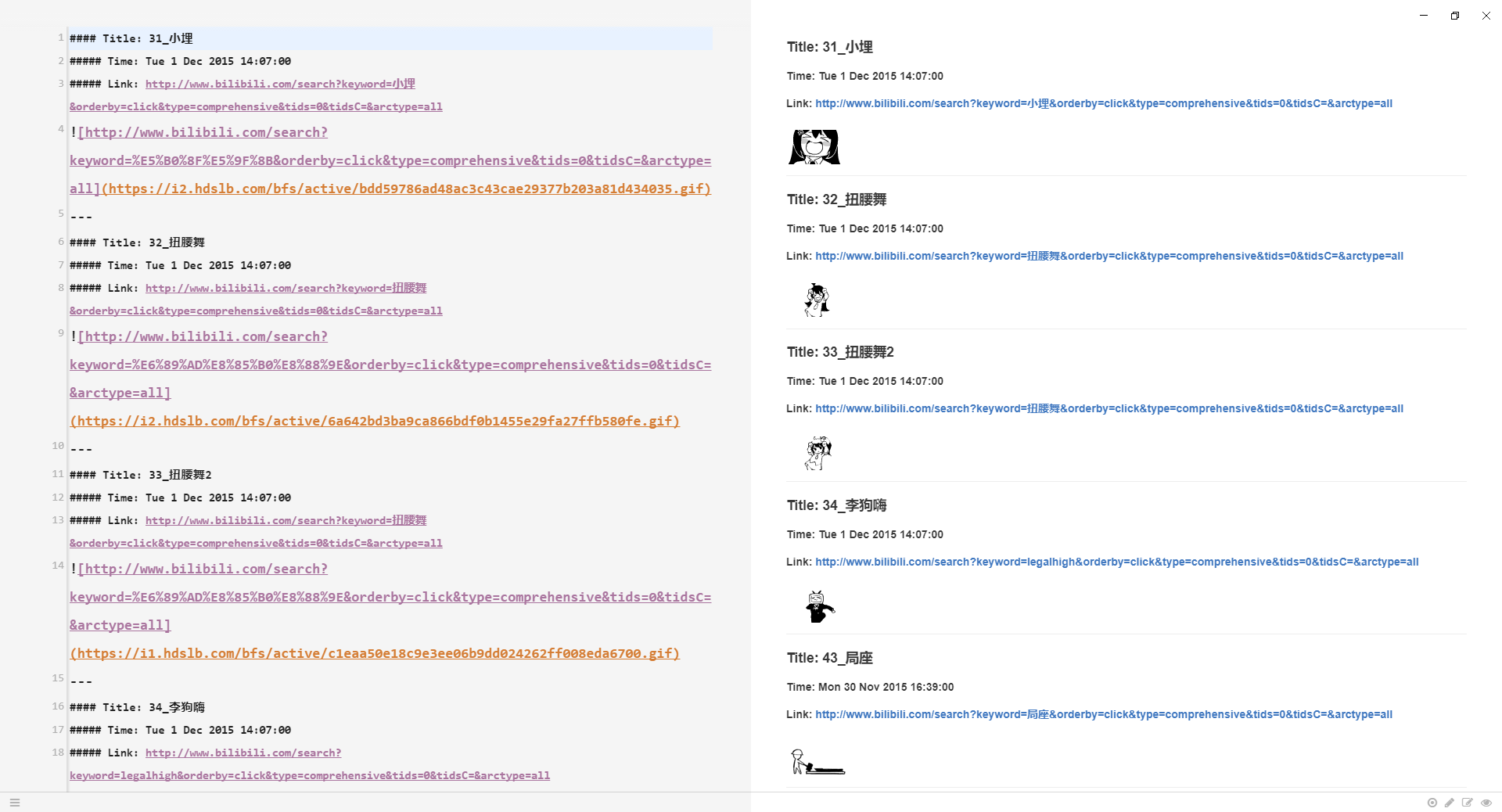
Task: Switch to editor-only mode via the pencil icon
Action: coord(1450,803)
